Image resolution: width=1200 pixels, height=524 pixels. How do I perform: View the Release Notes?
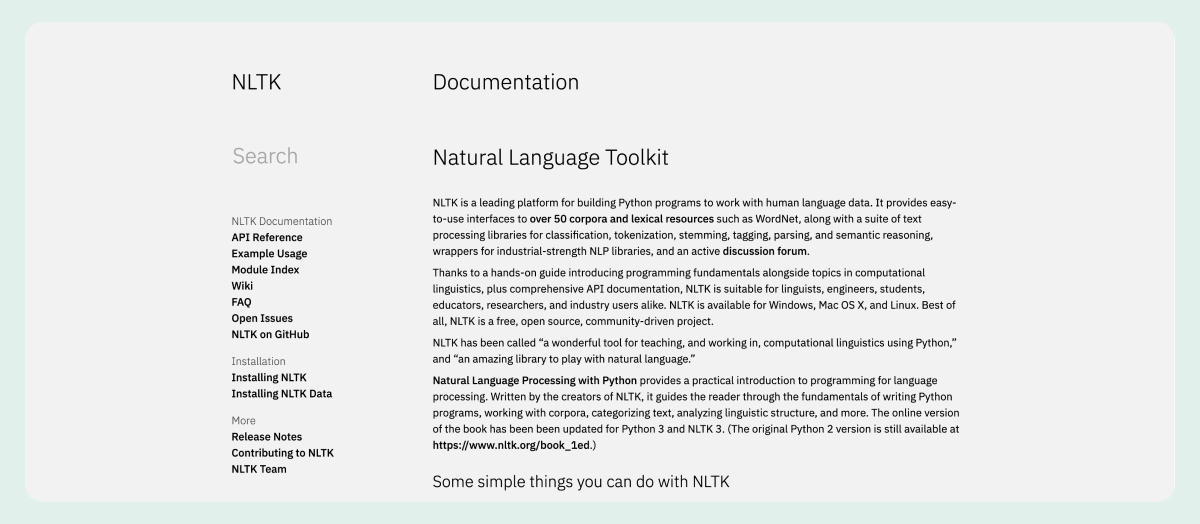(266, 437)
